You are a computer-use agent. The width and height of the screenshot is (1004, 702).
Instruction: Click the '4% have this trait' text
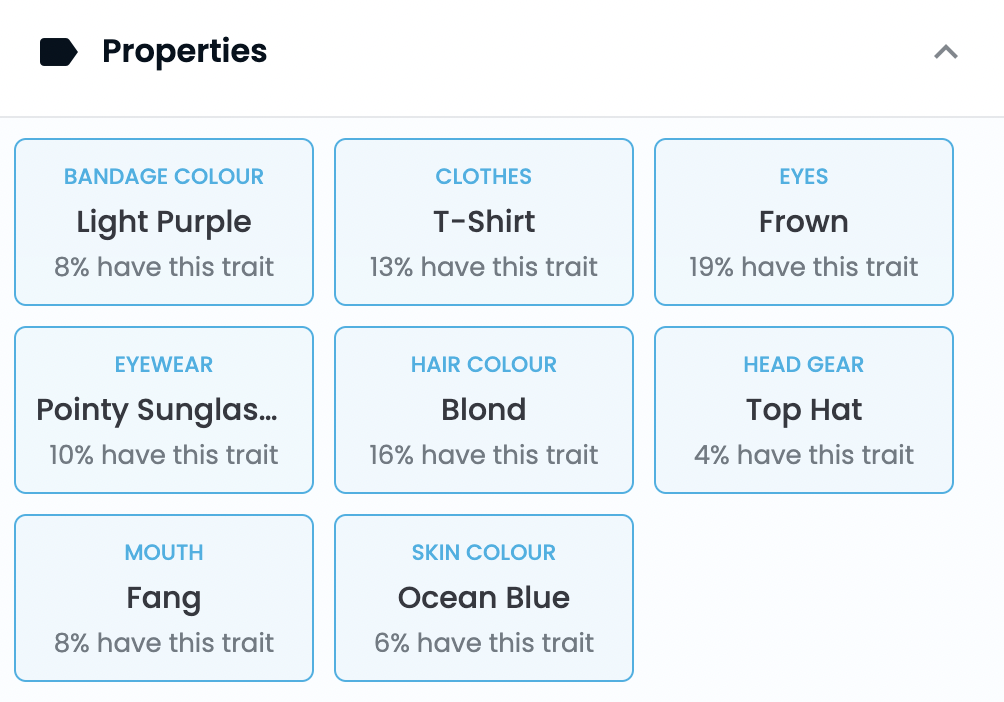pyautogui.click(x=804, y=455)
